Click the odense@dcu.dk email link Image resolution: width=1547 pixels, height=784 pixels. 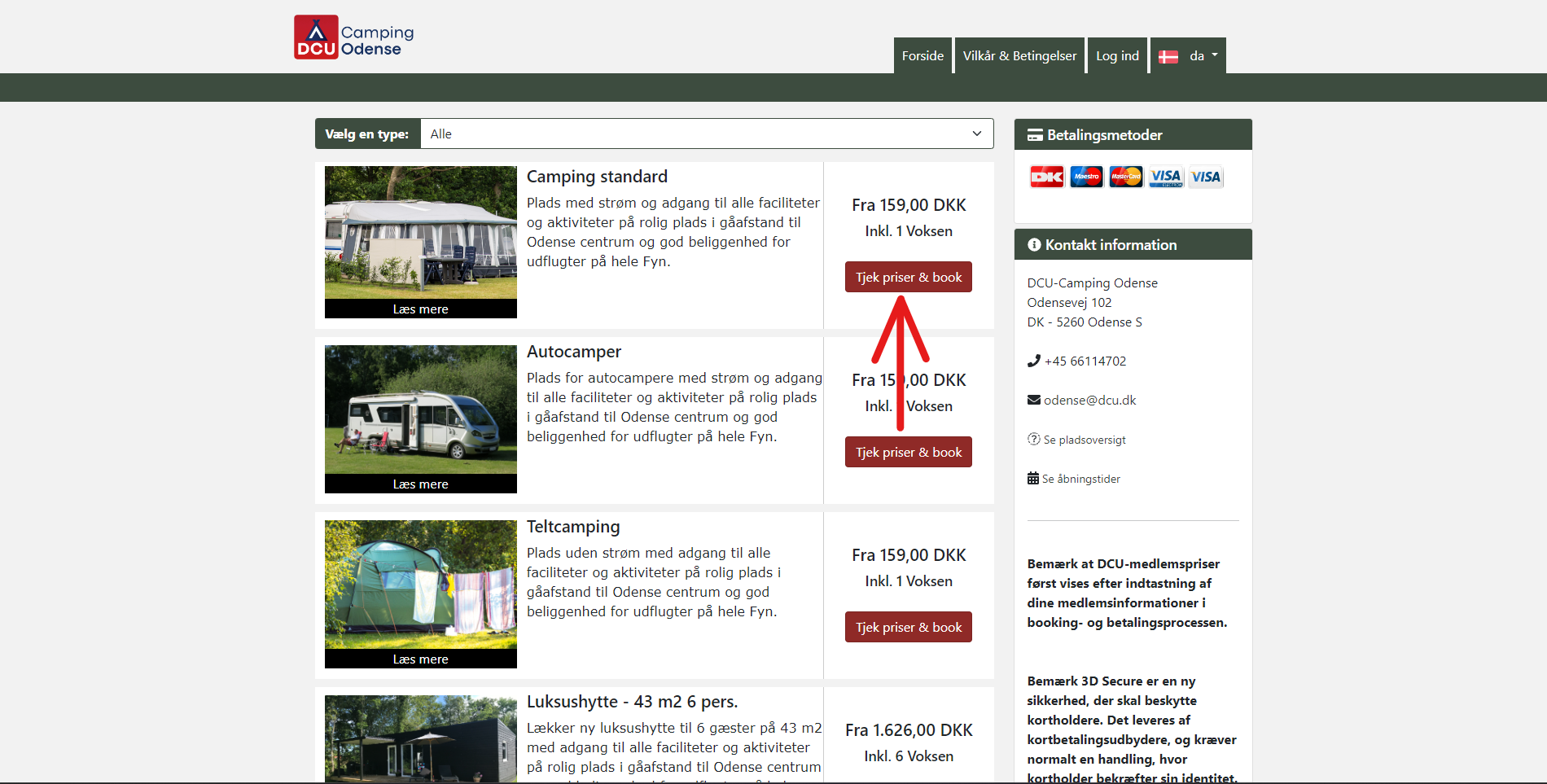click(x=1089, y=400)
